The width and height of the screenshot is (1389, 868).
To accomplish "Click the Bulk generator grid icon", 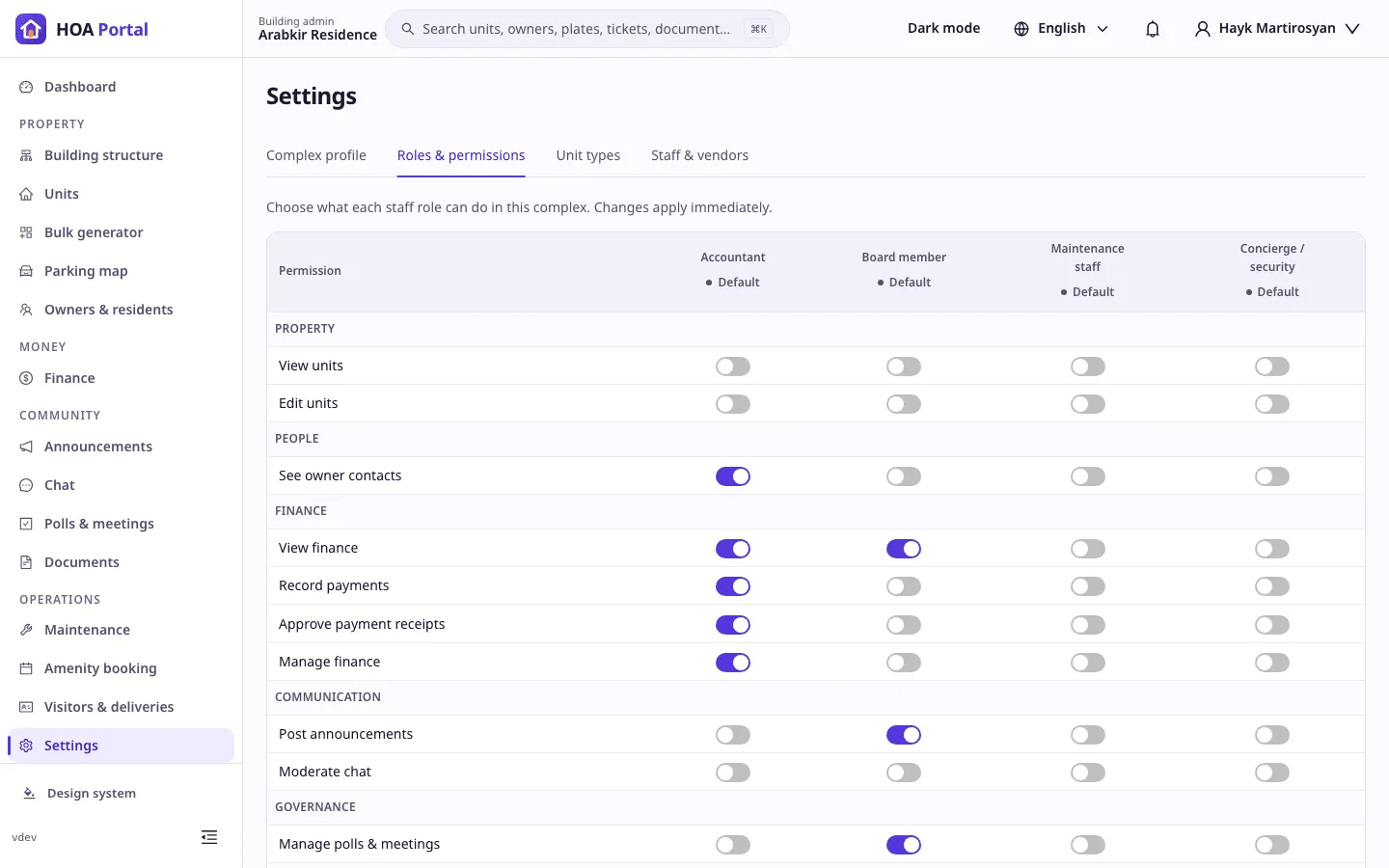I will [x=26, y=232].
